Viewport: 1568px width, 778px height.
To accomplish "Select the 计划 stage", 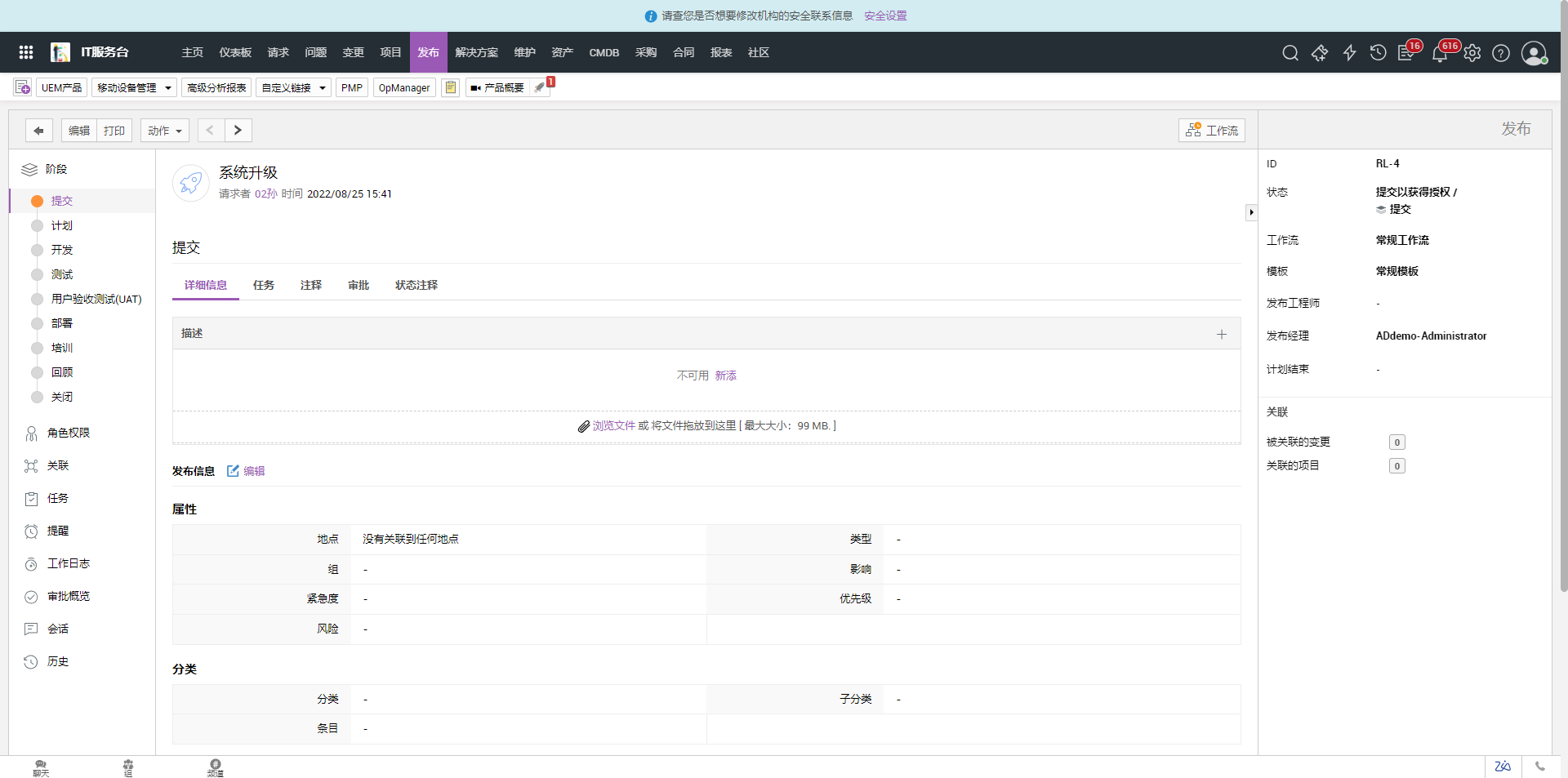I will point(62,225).
